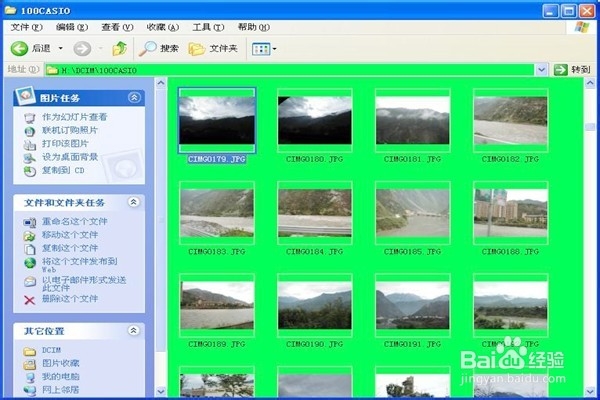This screenshot has width=600, height=400.
Task: Open the Edit (编辑) menu
Action: (x=72, y=27)
